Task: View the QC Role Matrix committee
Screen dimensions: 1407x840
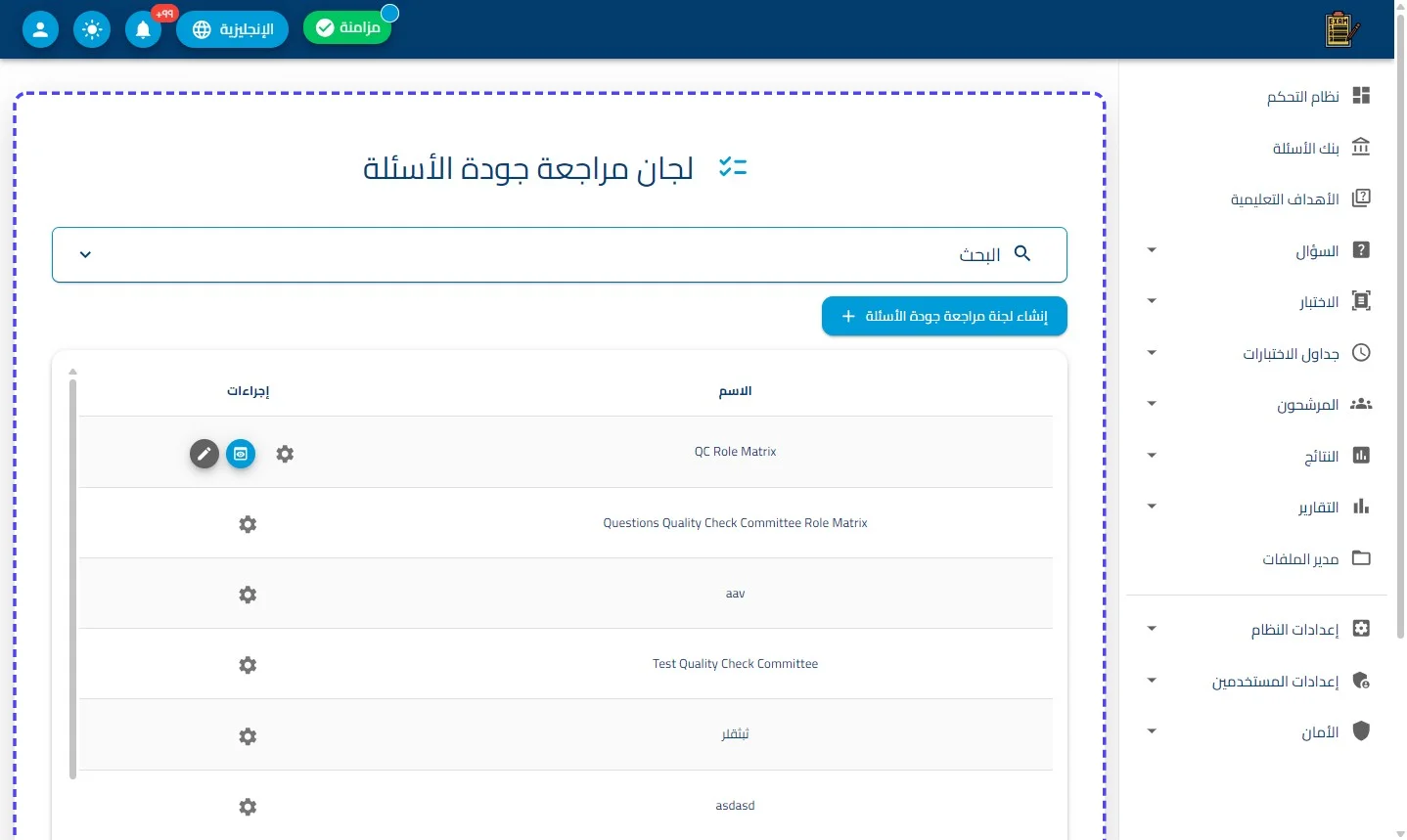Action: click(x=241, y=454)
